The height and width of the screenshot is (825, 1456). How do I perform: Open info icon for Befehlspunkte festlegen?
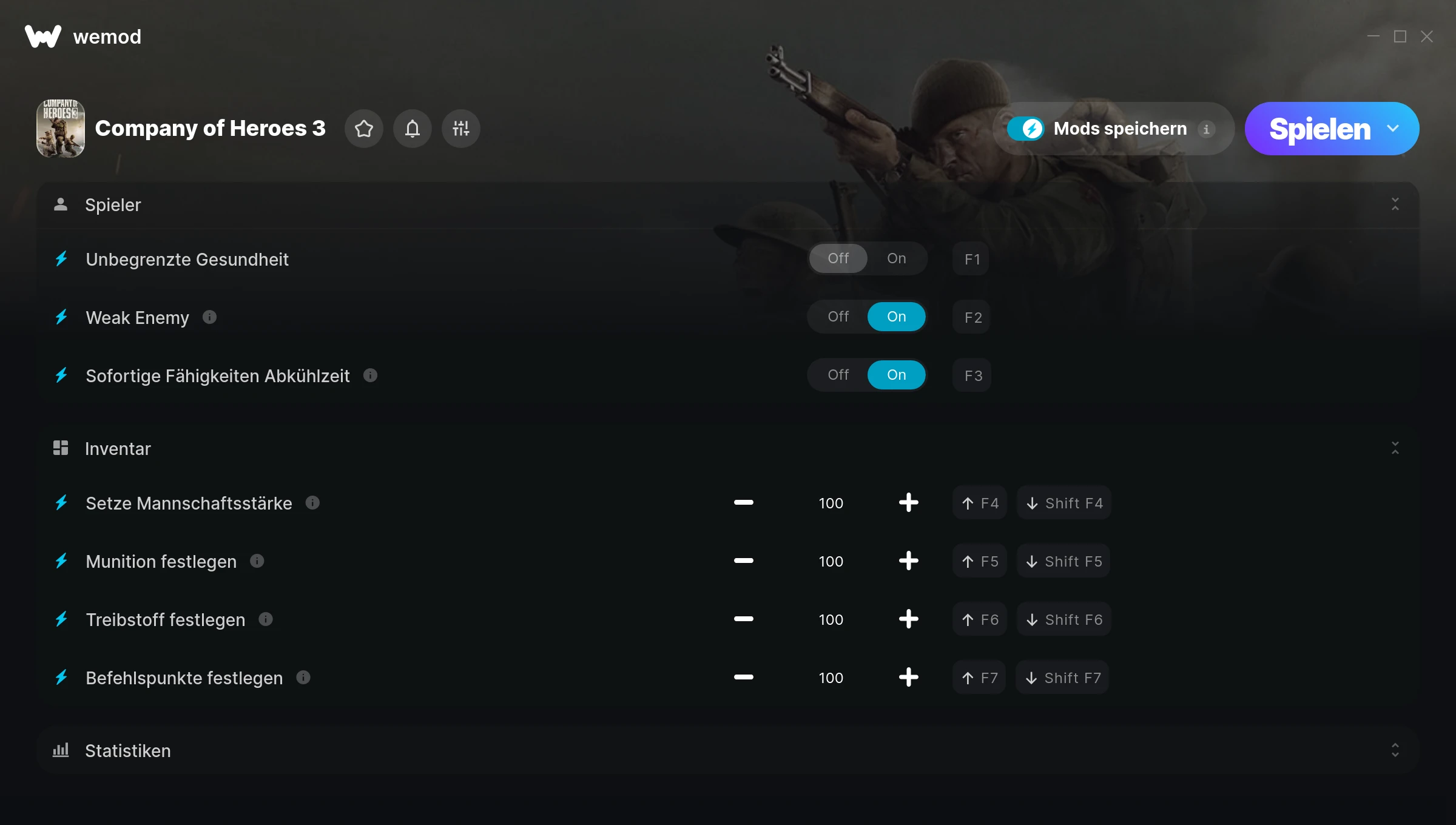pyautogui.click(x=303, y=678)
